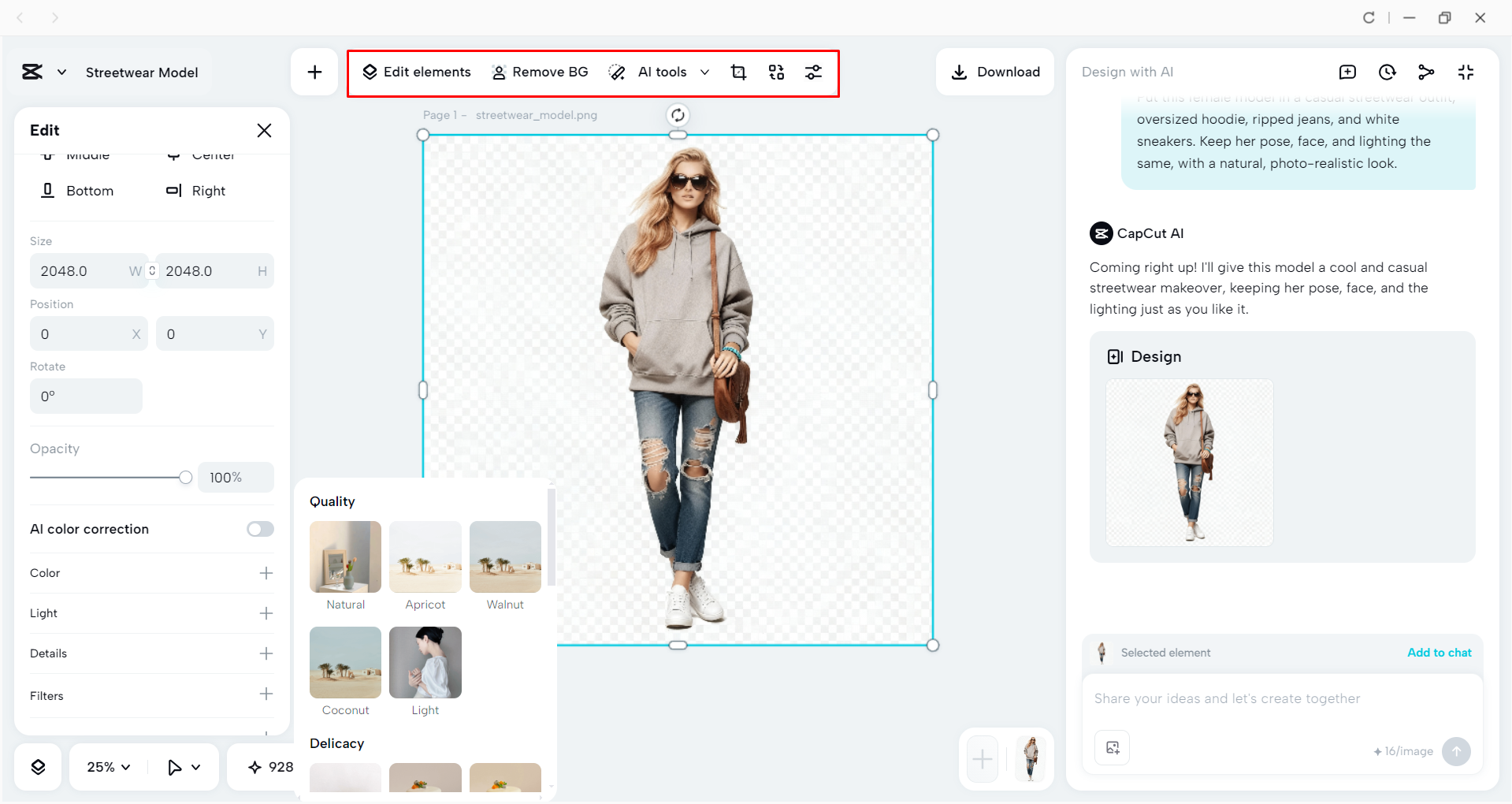Expand the Light adjustment section
The width and height of the screenshot is (1512, 804).
tap(266, 613)
